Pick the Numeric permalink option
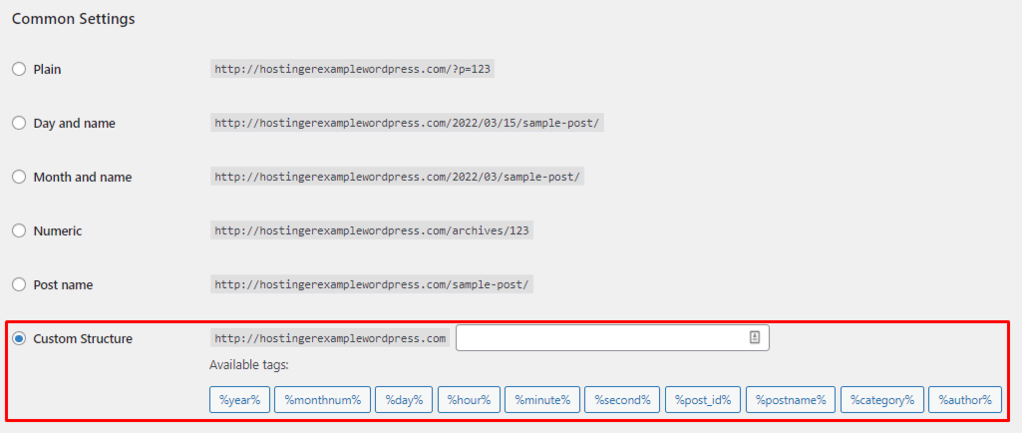Screen dimensions: 1022x433 19,231
